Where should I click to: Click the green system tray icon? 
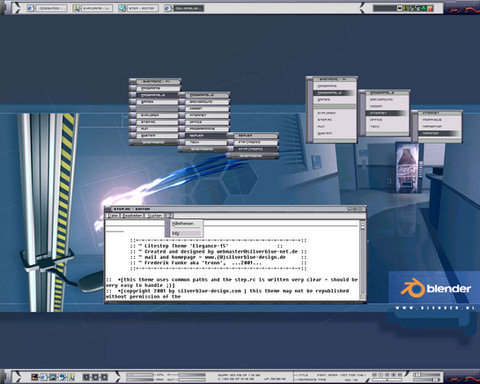[424, 8]
